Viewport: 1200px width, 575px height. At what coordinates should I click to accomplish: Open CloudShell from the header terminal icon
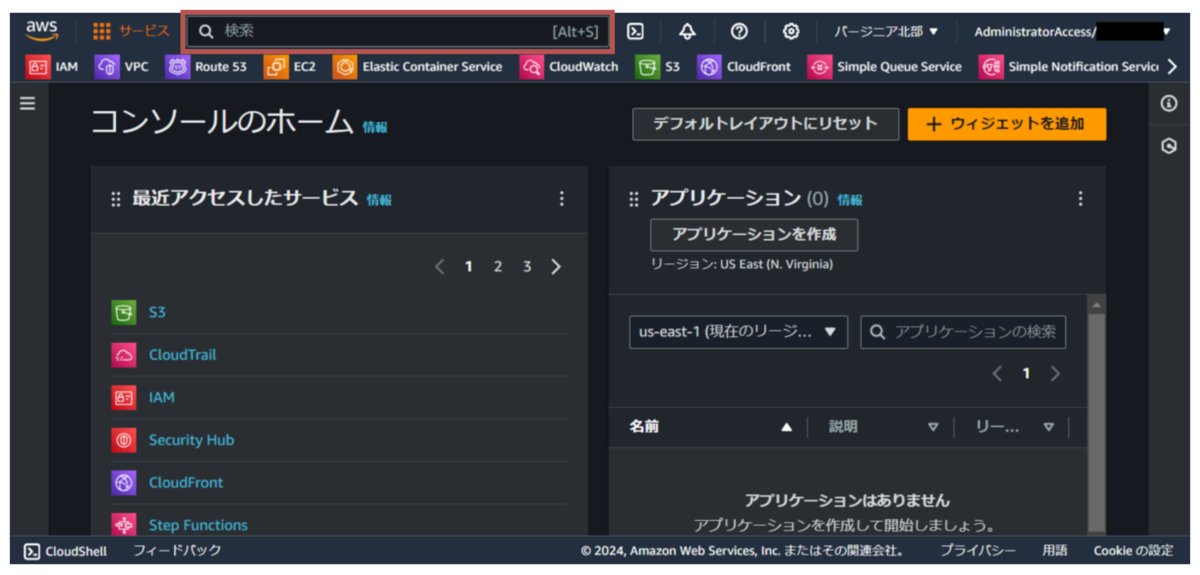pos(635,31)
